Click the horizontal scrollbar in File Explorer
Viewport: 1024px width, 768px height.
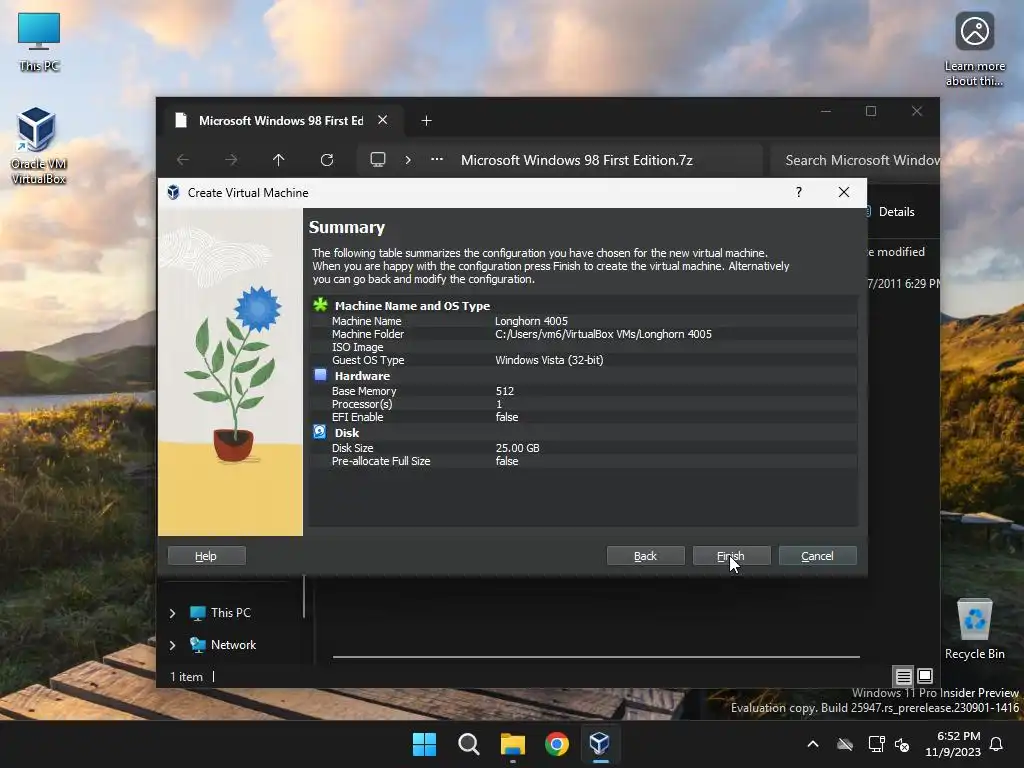pyautogui.click(x=596, y=656)
